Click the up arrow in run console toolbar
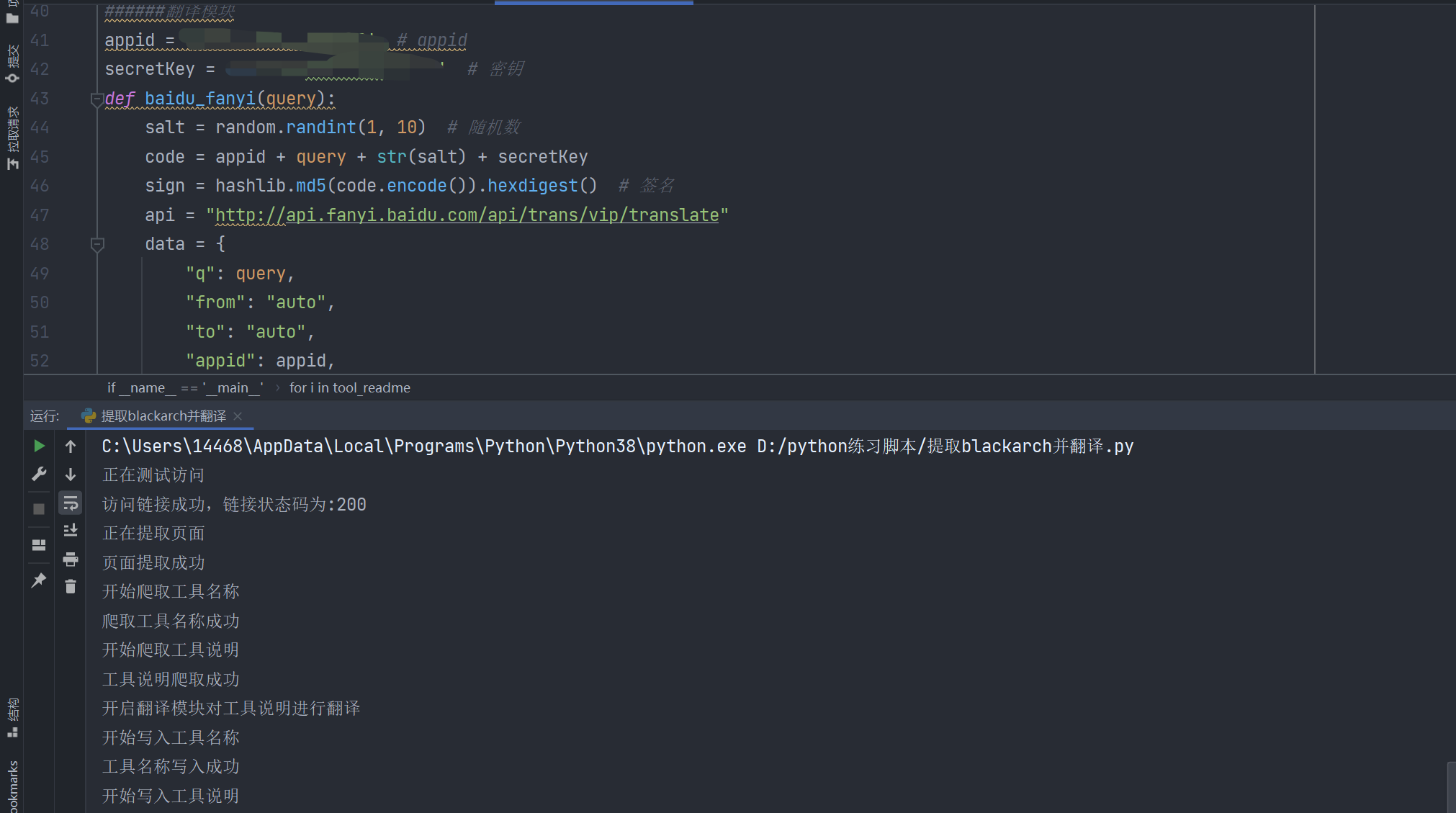Image resolution: width=1456 pixels, height=813 pixels. (x=71, y=446)
